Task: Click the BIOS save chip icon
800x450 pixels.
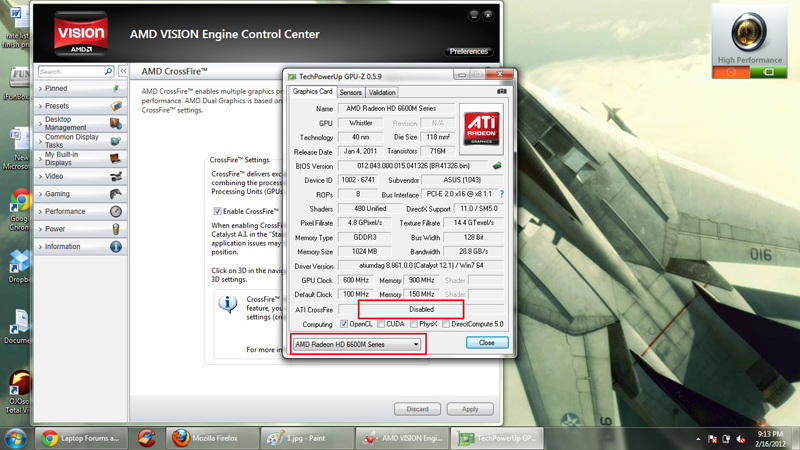Action: (497, 166)
